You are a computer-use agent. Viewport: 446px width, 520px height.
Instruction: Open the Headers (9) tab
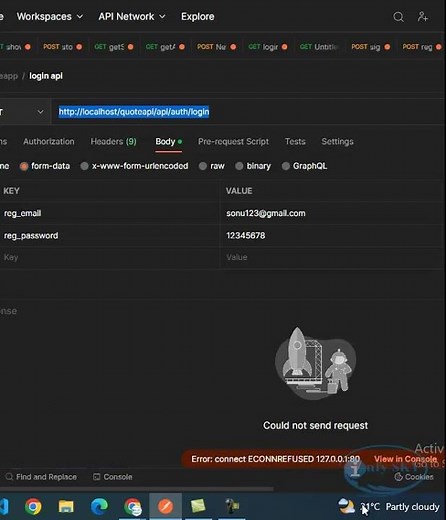click(x=114, y=141)
